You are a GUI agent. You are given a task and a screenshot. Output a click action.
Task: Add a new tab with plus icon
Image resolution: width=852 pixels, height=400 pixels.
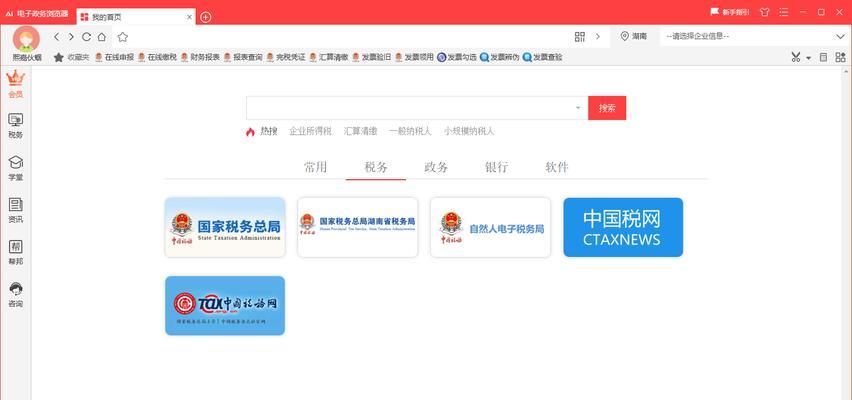click(x=205, y=17)
